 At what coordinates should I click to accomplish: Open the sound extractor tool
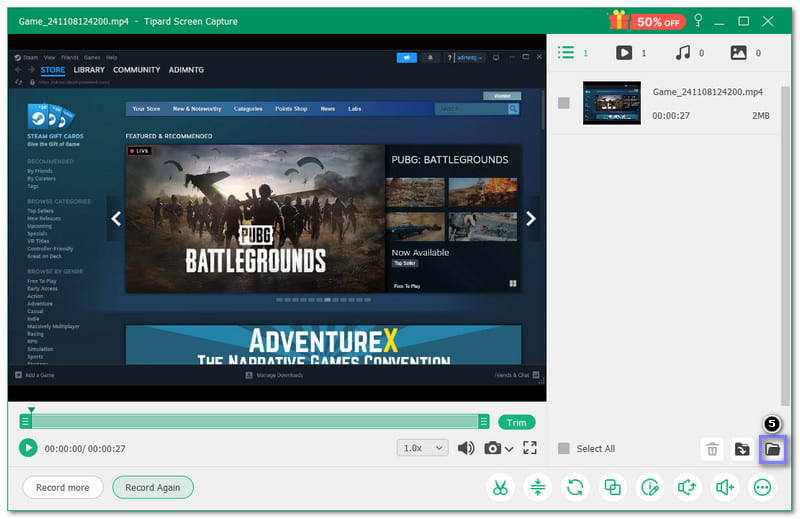[687, 487]
